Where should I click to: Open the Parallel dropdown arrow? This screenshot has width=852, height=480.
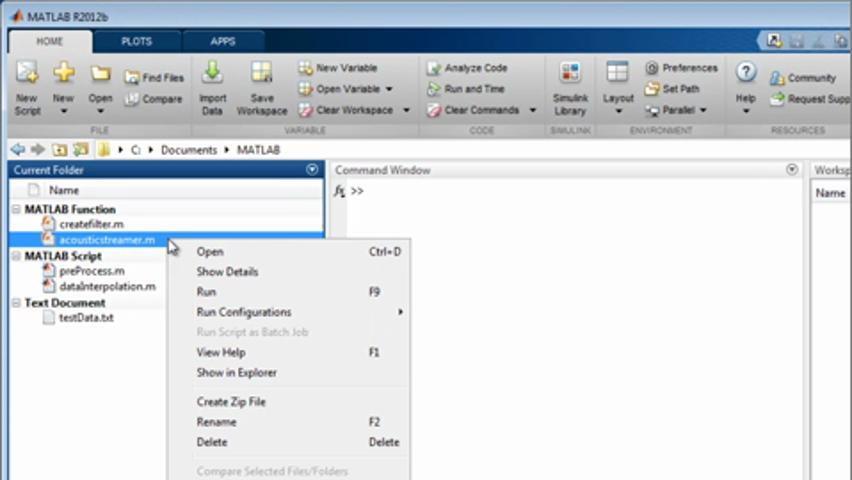click(x=703, y=110)
